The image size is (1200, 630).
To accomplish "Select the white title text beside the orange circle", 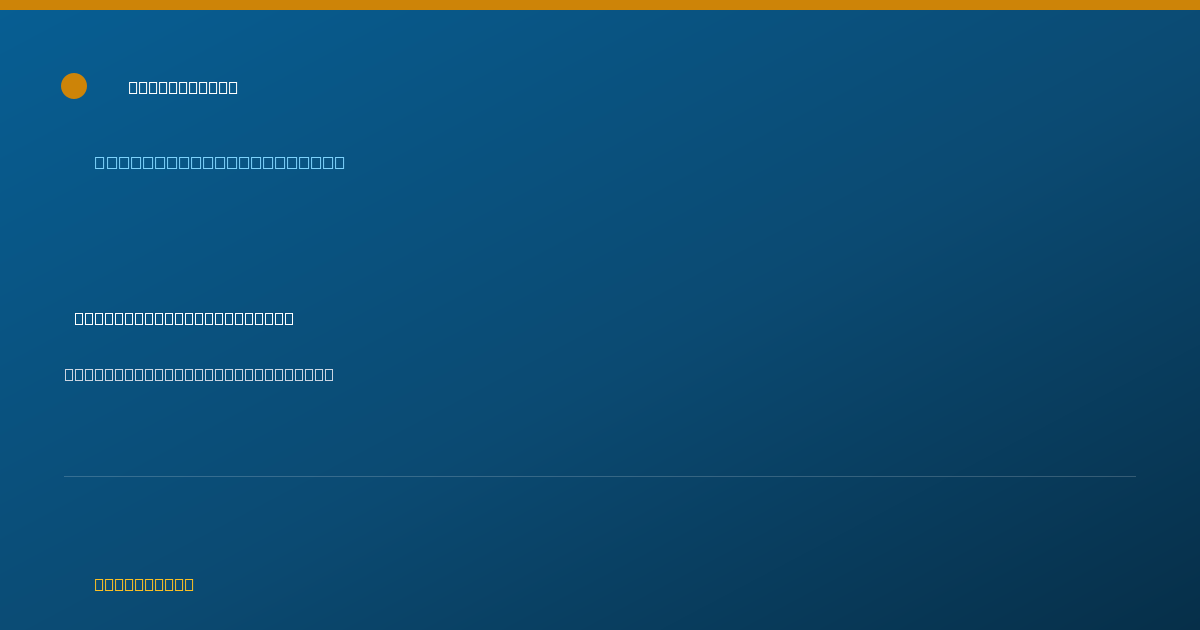I will (x=183, y=87).
